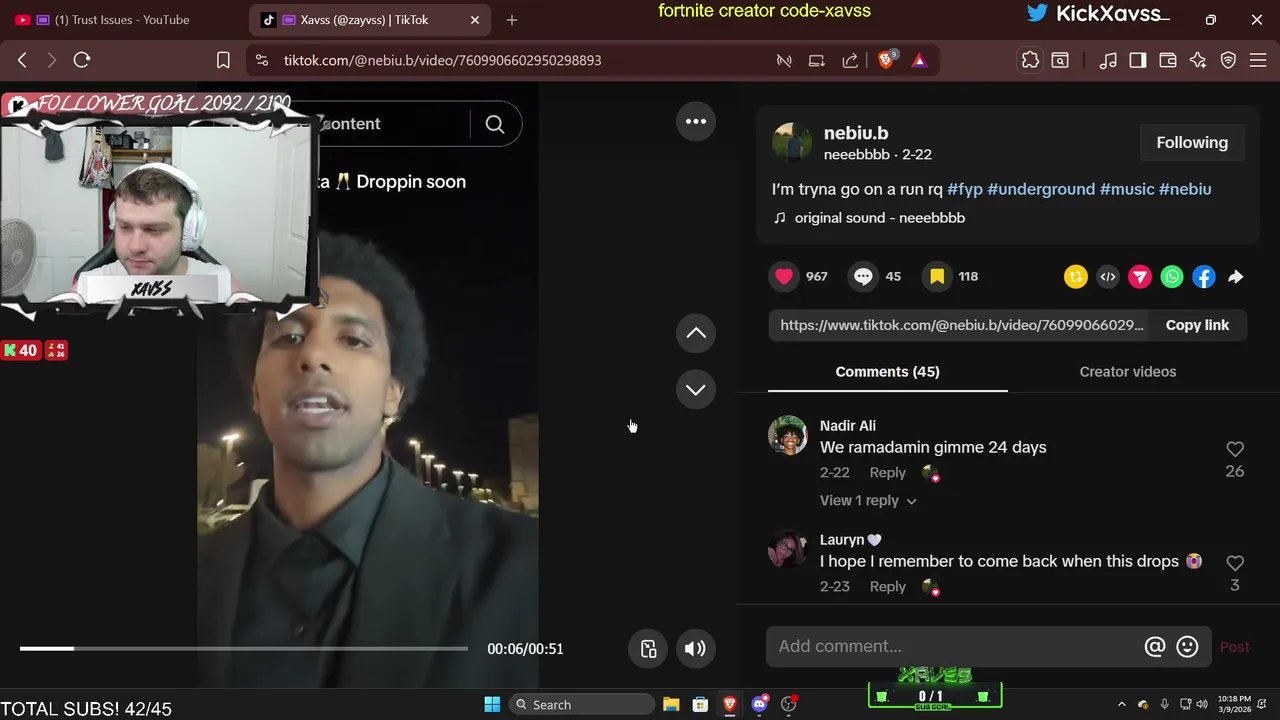This screenshot has width=1280, height=720.
Task: Open nebiu.b's profile avatar
Action: (792, 143)
